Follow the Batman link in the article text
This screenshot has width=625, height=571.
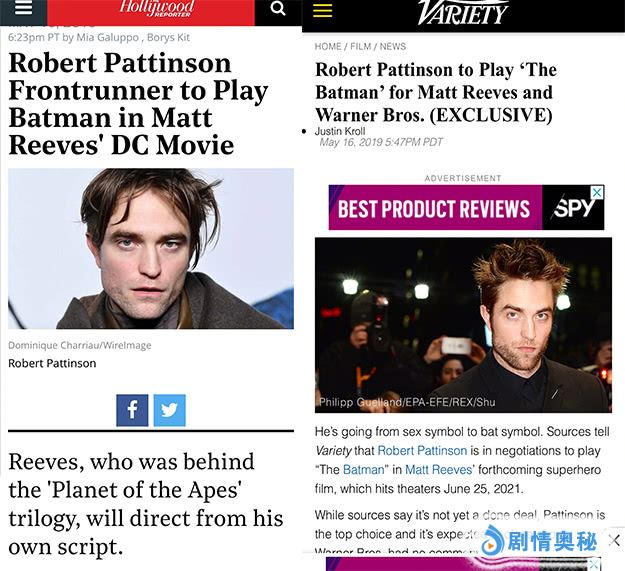(364, 470)
